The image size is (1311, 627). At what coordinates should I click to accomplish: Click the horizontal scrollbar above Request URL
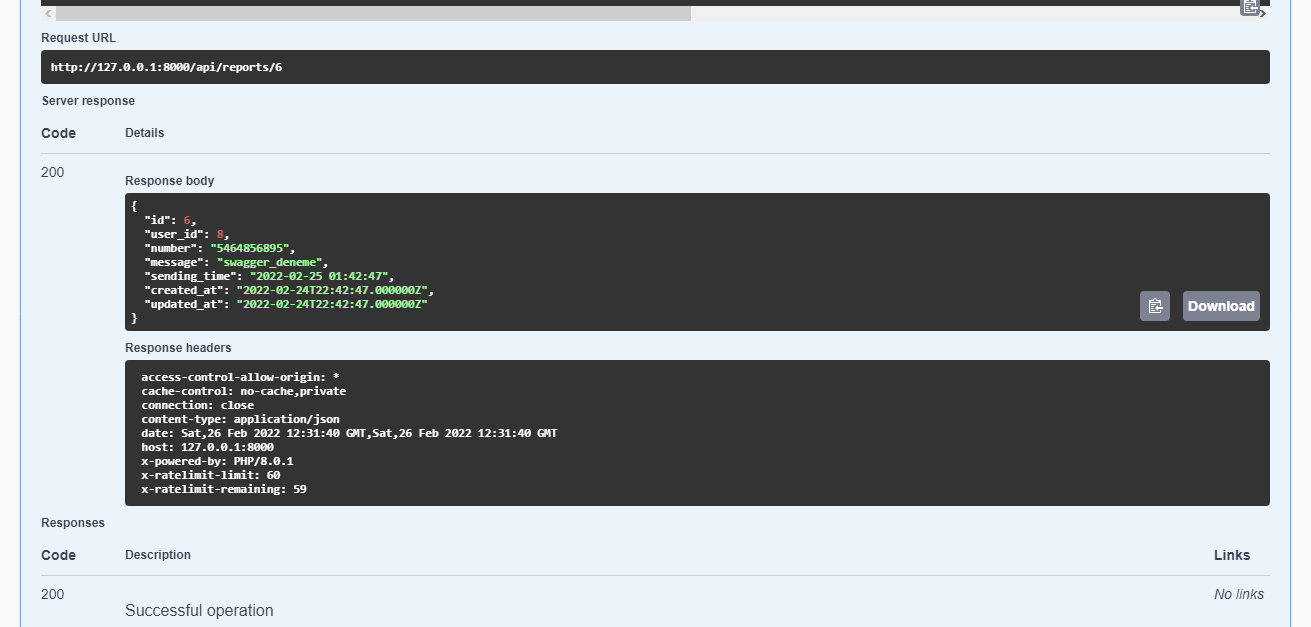[370, 12]
